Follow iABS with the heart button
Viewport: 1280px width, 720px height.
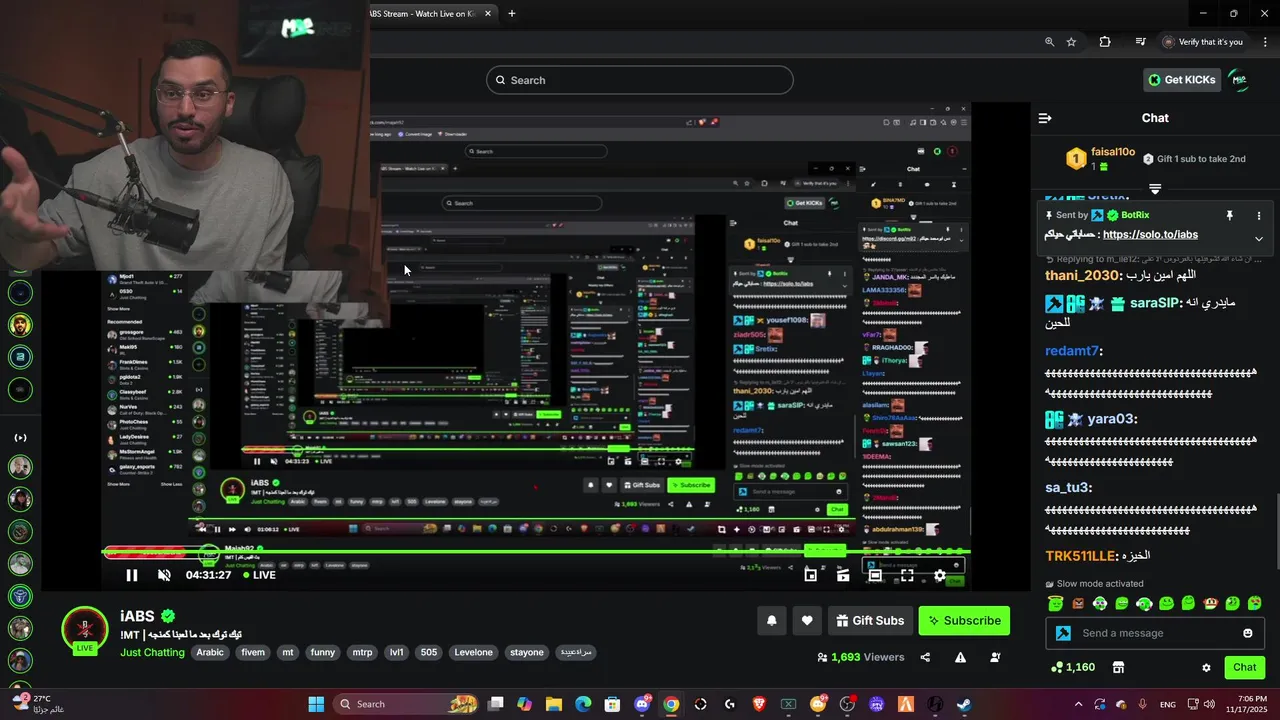tap(807, 621)
